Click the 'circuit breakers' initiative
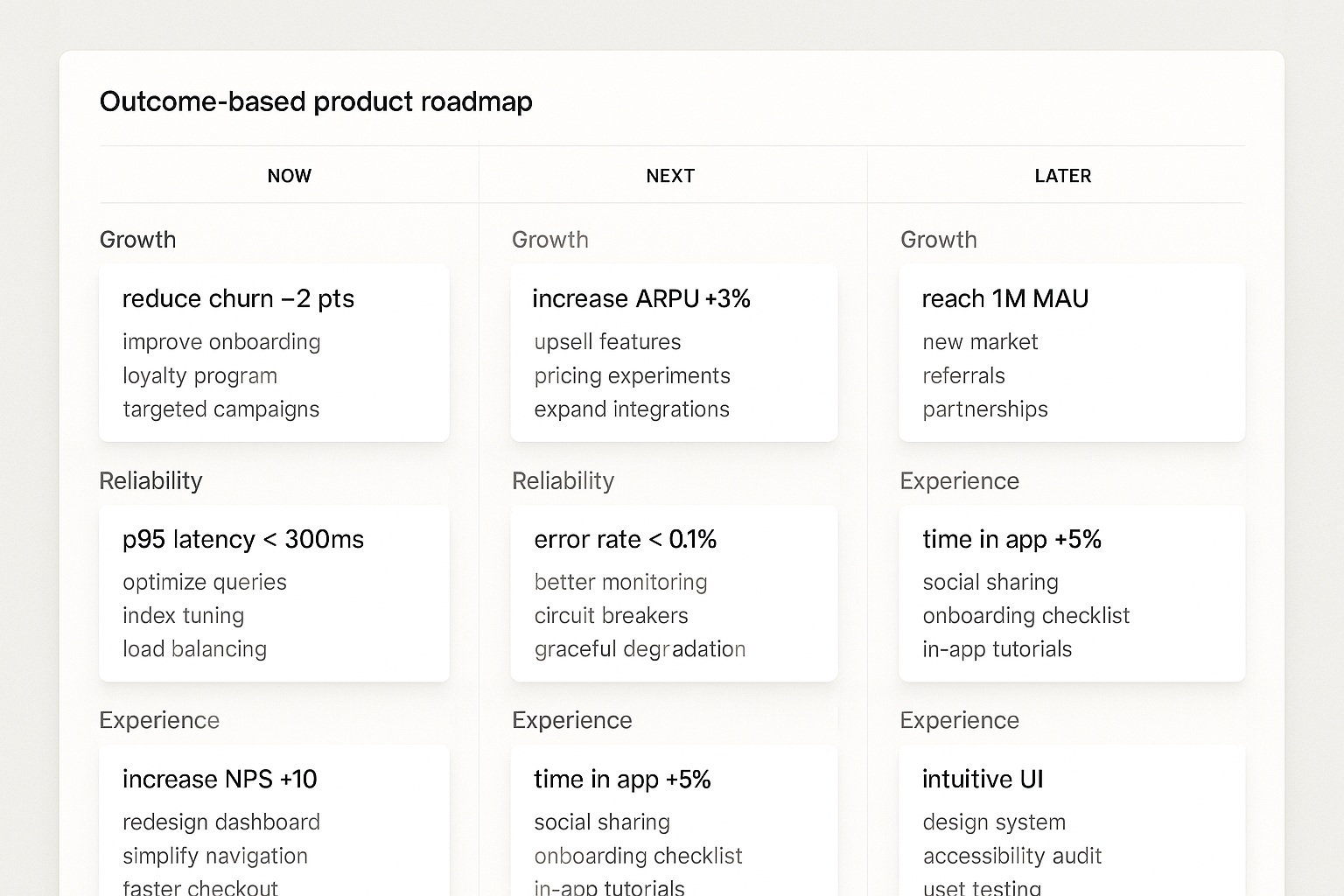Screen dimensions: 1344x896 (x=611, y=616)
